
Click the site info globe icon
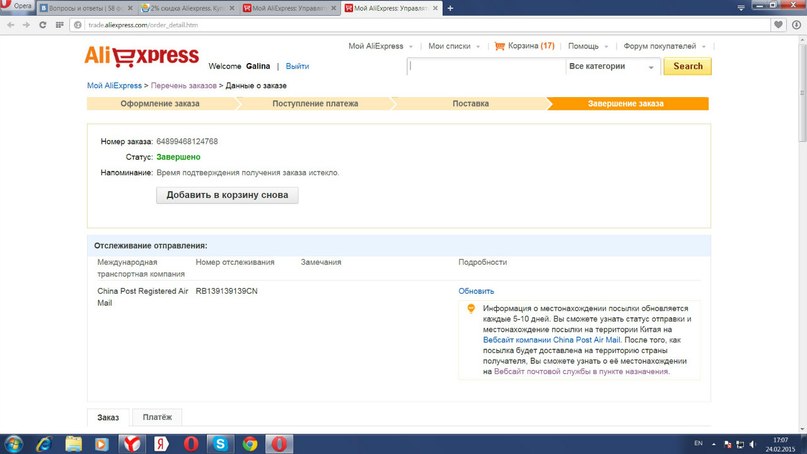point(78,25)
